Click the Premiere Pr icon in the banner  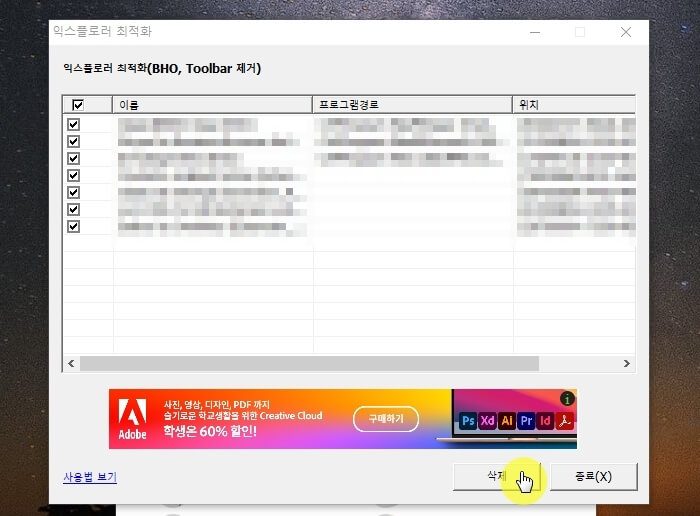click(x=526, y=421)
